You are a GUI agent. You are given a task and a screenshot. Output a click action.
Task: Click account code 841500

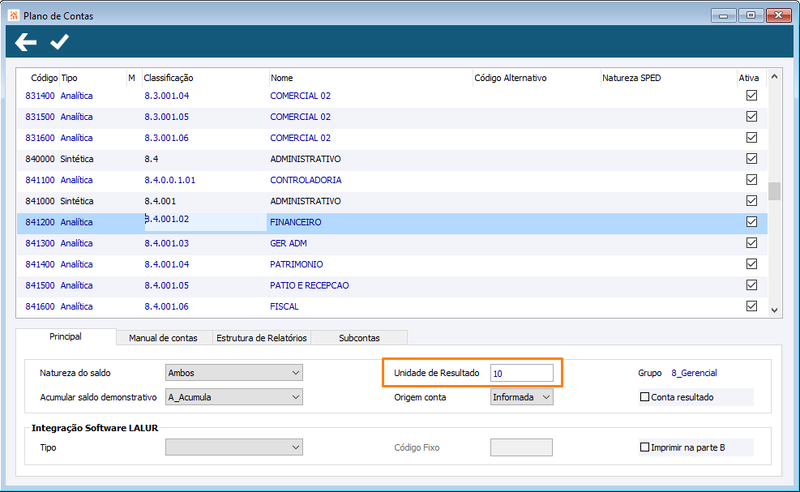tap(40, 285)
